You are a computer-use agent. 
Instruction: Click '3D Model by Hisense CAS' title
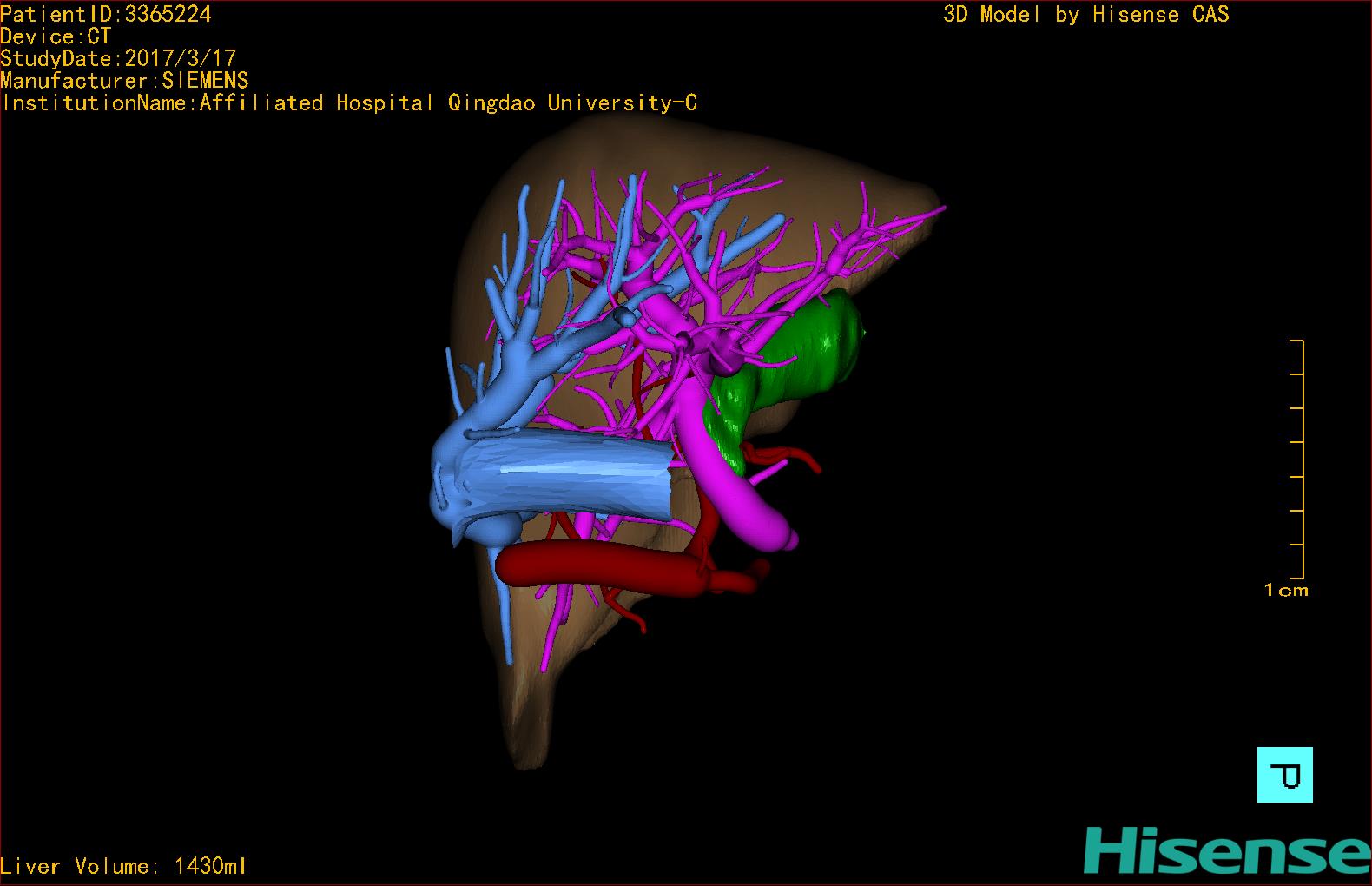click(x=1086, y=14)
